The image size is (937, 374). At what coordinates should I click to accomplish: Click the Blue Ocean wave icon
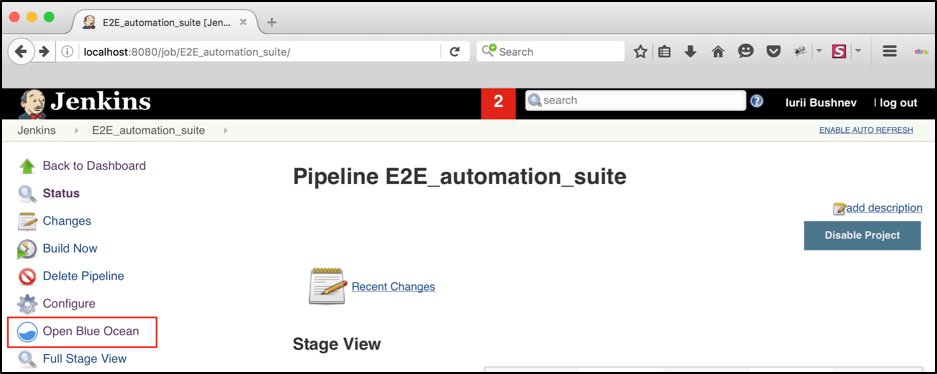(27, 332)
